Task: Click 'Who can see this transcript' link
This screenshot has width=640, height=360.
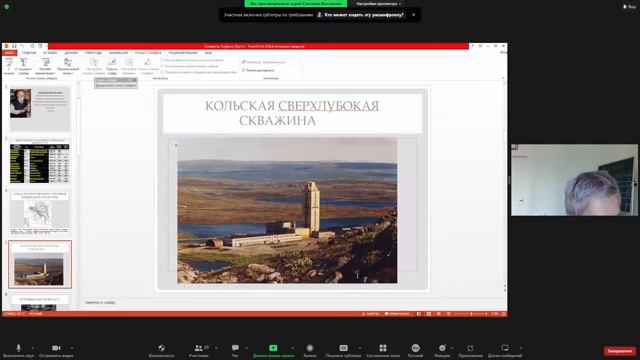Action: pos(361,15)
